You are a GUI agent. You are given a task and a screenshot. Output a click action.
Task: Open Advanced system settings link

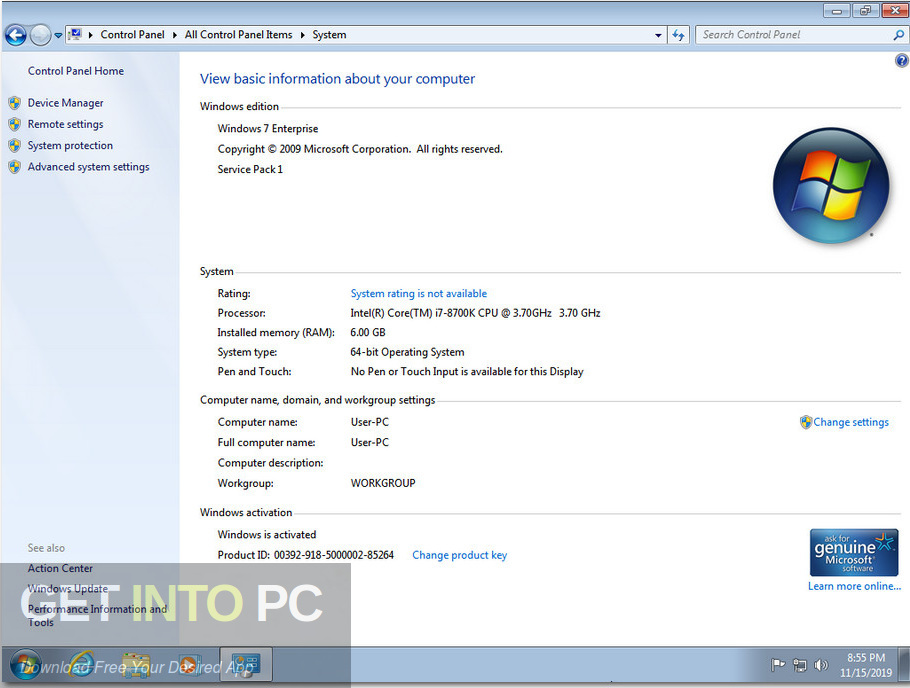88,167
